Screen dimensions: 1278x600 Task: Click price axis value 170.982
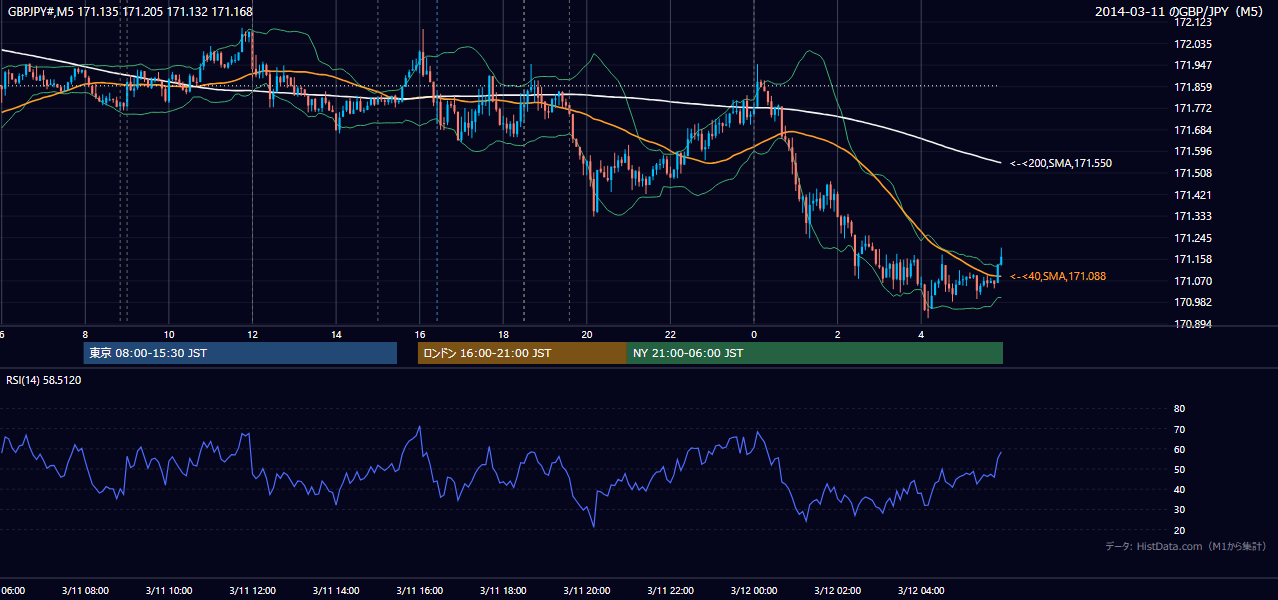[x=1193, y=302]
